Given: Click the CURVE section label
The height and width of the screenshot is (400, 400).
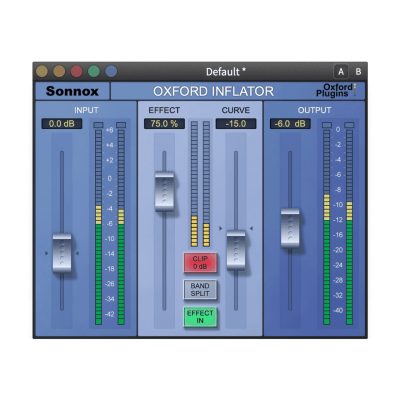Looking at the screenshot, I should pos(236,110).
